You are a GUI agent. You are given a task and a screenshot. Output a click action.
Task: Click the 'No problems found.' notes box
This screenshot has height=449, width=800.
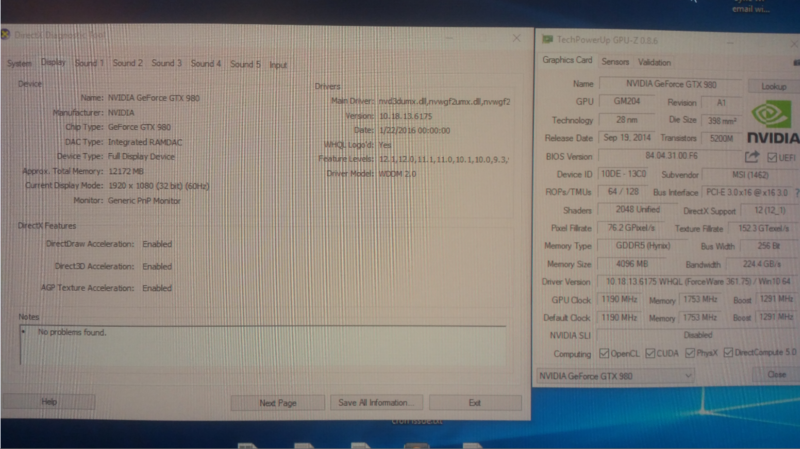[x=263, y=345]
